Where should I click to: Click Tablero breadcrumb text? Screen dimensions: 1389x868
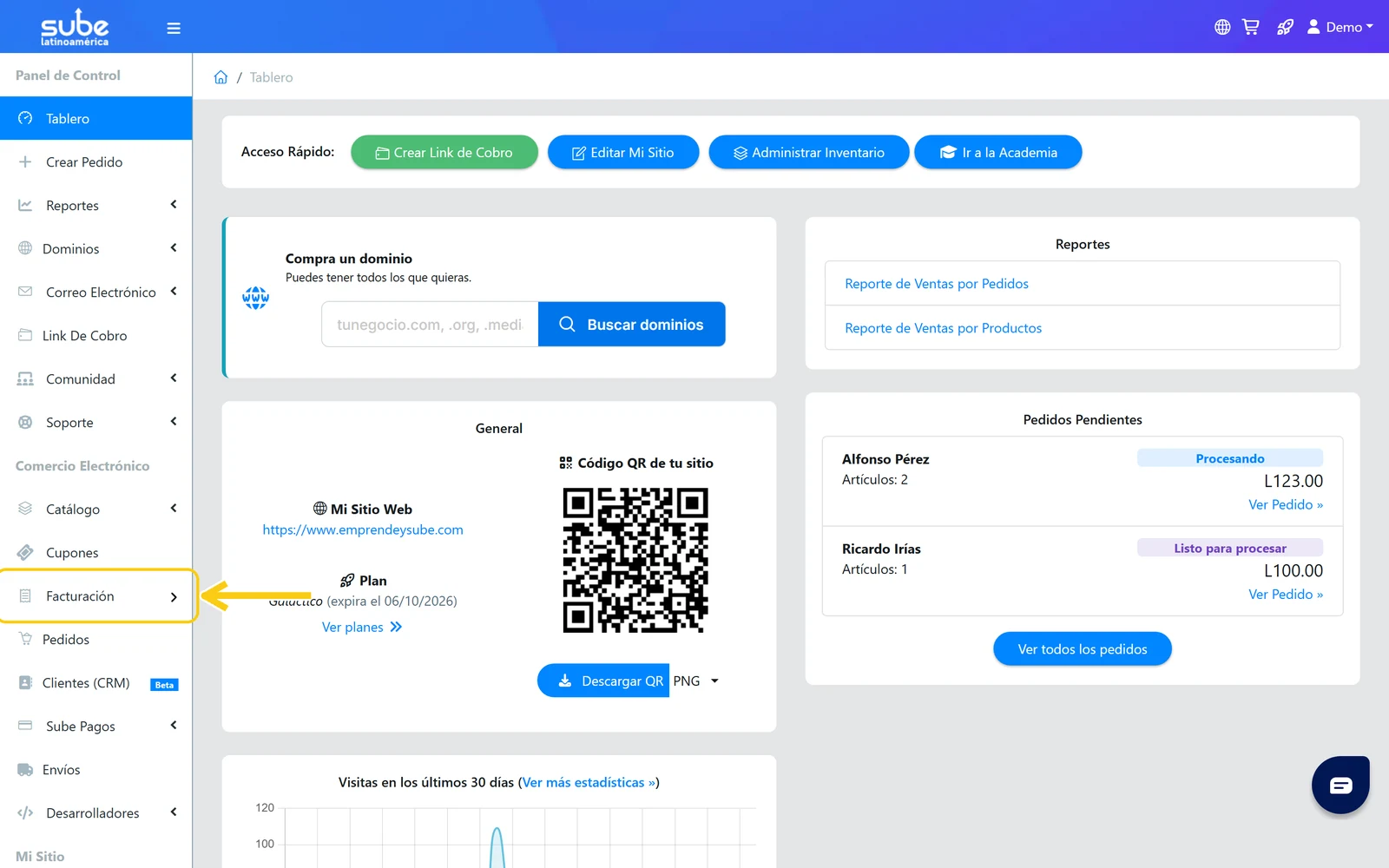(271, 77)
